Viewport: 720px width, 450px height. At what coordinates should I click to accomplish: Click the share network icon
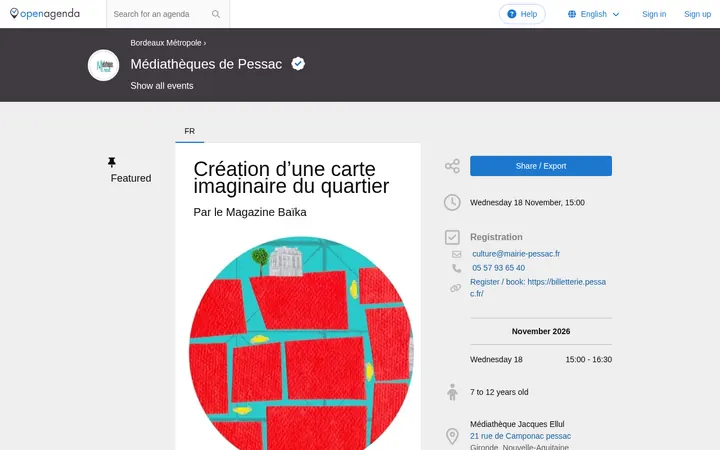click(452, 166)
